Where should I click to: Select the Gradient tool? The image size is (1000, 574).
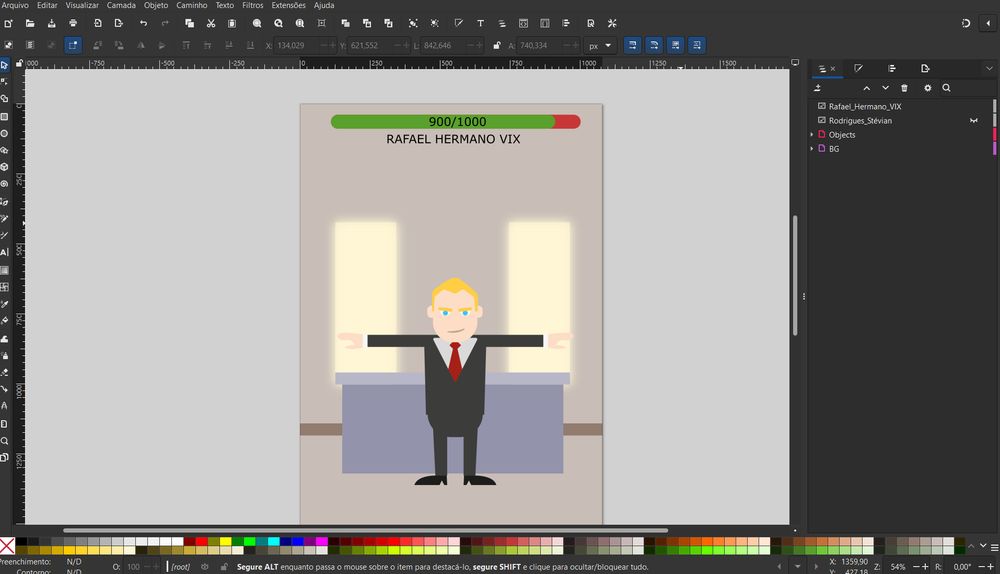tap(4, 270)
